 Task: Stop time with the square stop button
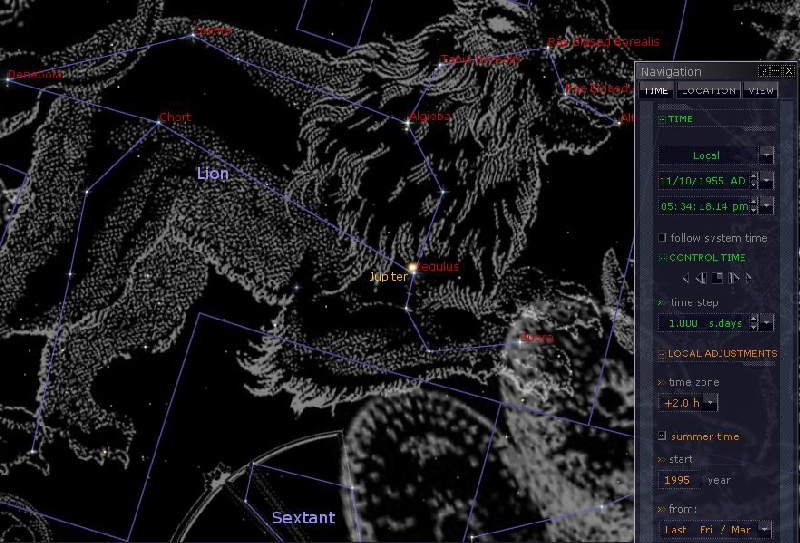(717, 278)
